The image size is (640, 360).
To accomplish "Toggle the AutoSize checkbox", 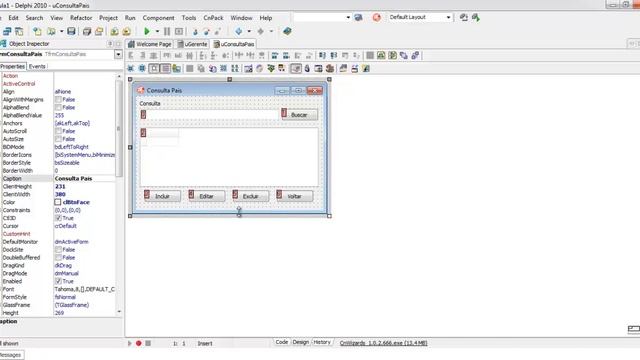I will [x=58, y=139].
